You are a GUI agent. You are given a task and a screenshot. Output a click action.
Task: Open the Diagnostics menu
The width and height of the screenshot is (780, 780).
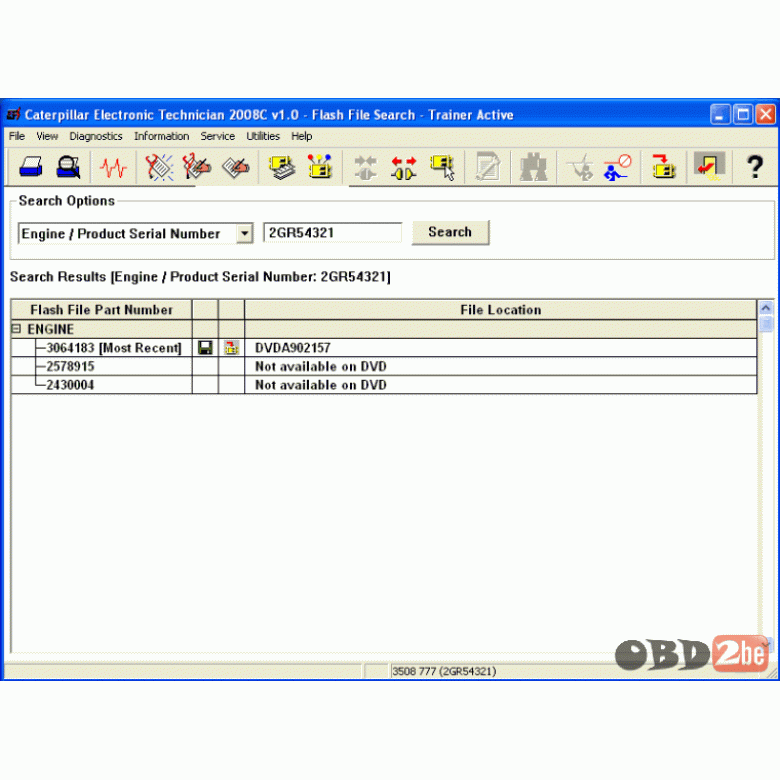[x=96, y=136]
